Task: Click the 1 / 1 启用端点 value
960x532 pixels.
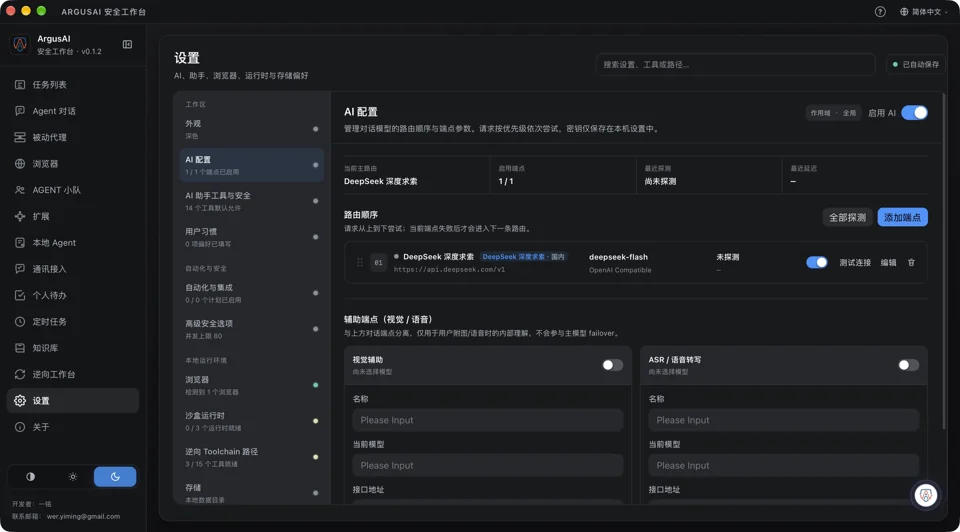Action: pos(506,182)
